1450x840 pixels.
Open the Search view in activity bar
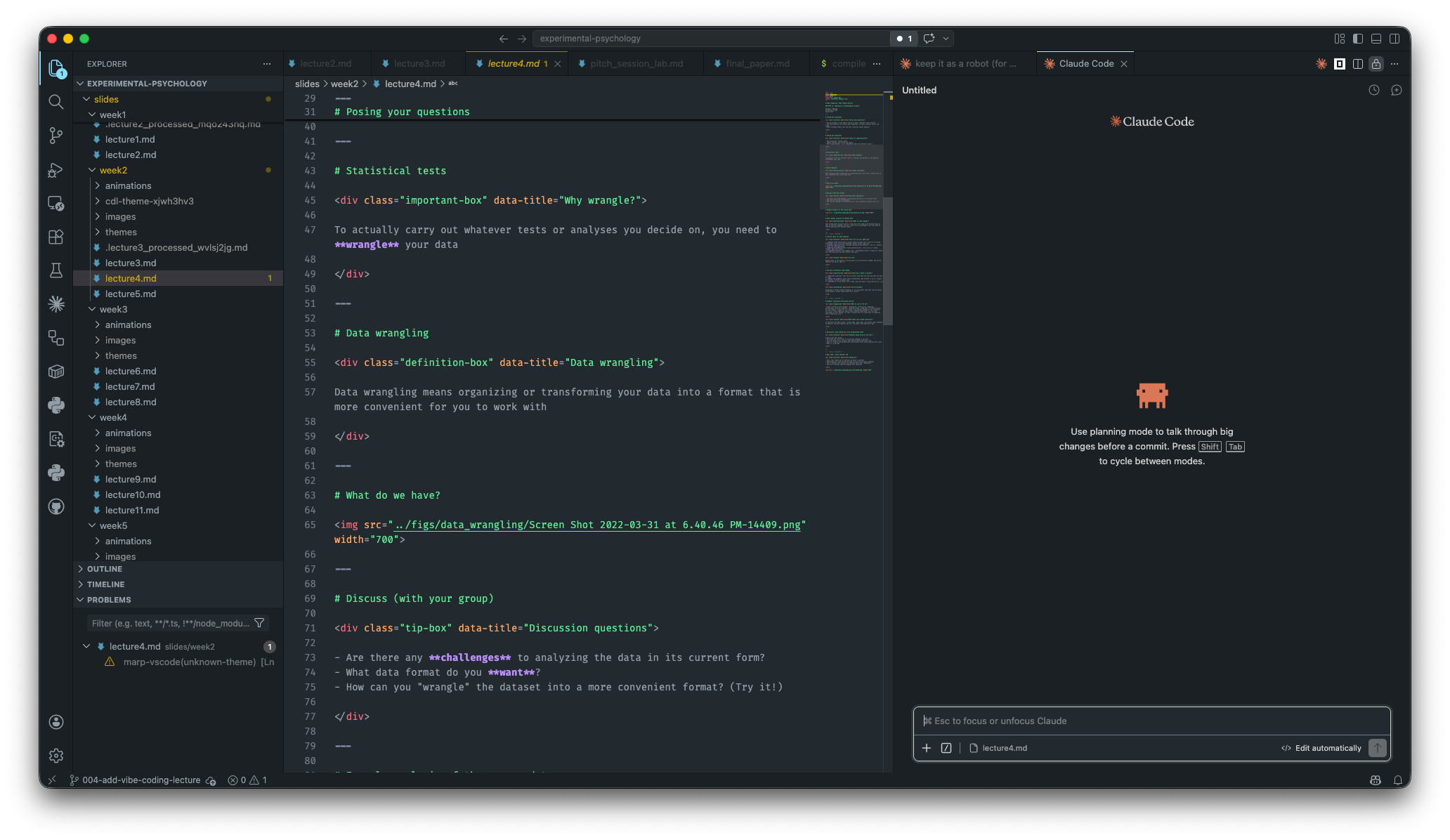pos(56,102)
